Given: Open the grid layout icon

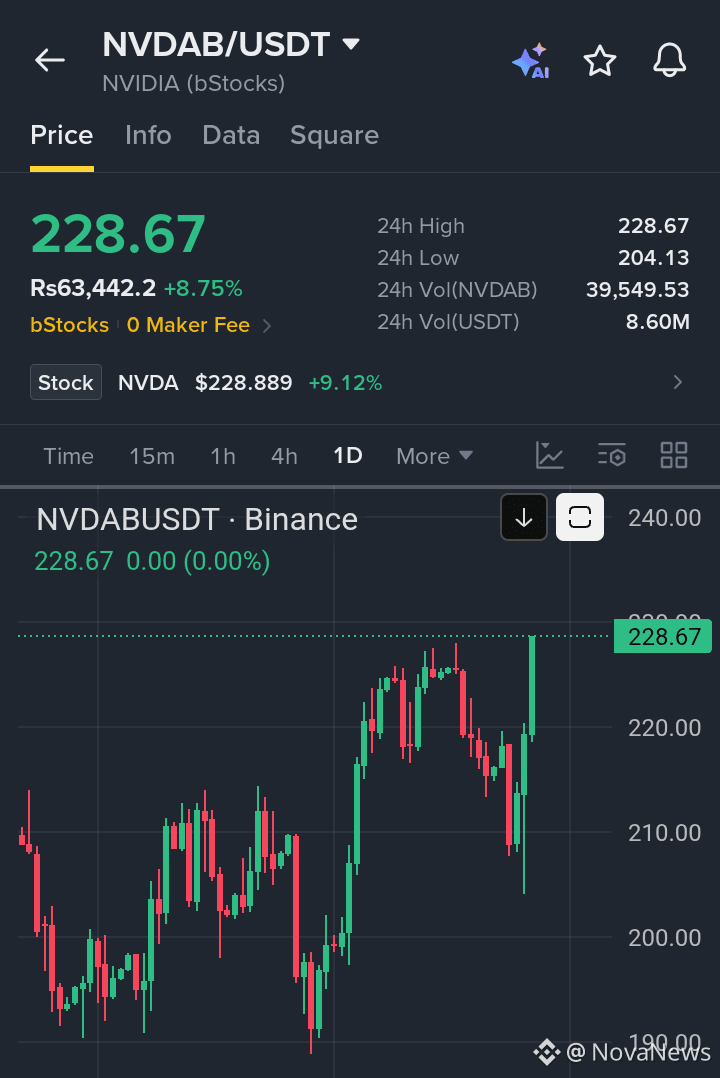Looking at the screenshot, I should [x=674, y=455].
